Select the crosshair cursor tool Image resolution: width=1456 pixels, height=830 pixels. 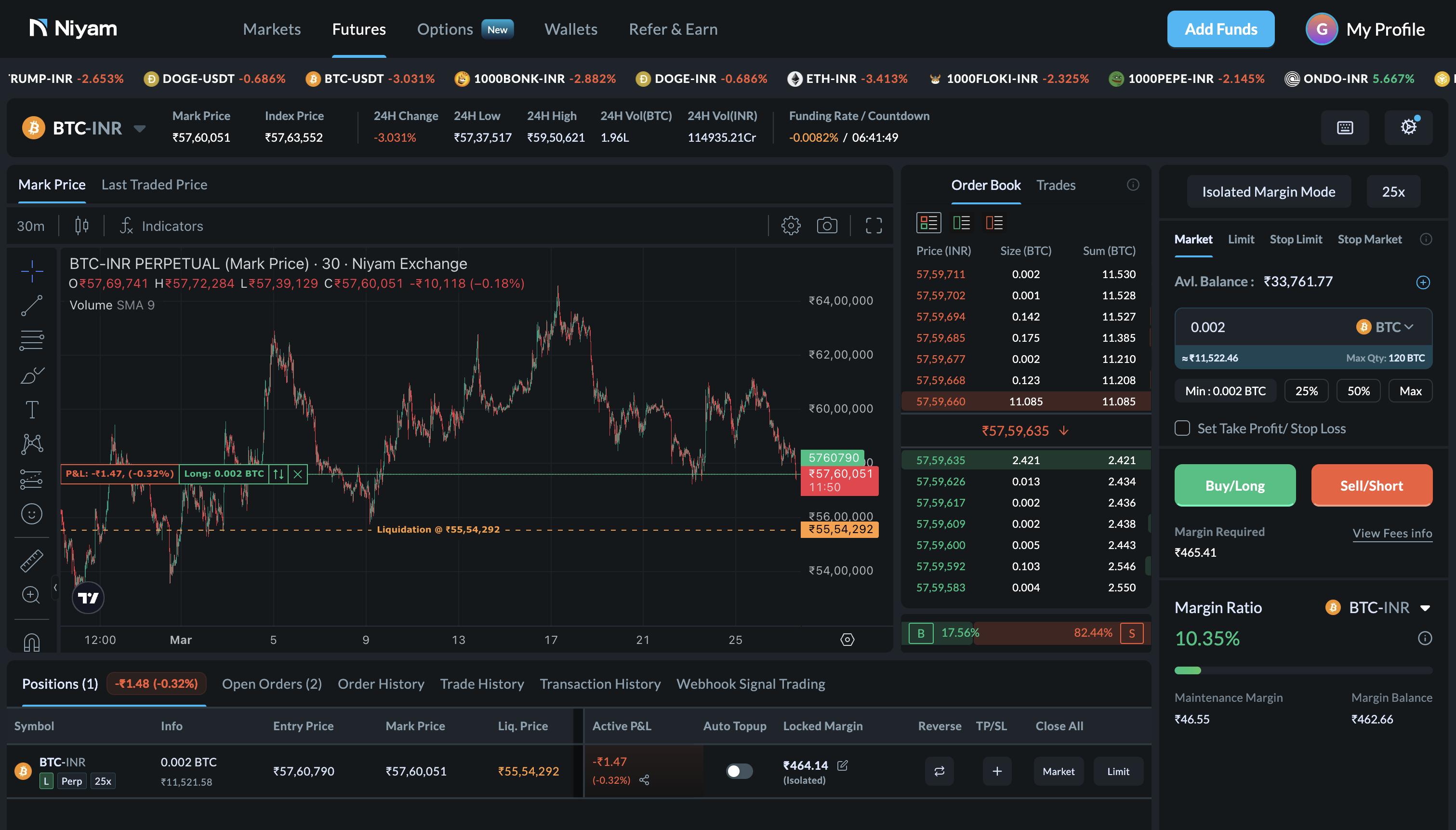(32, 271)
